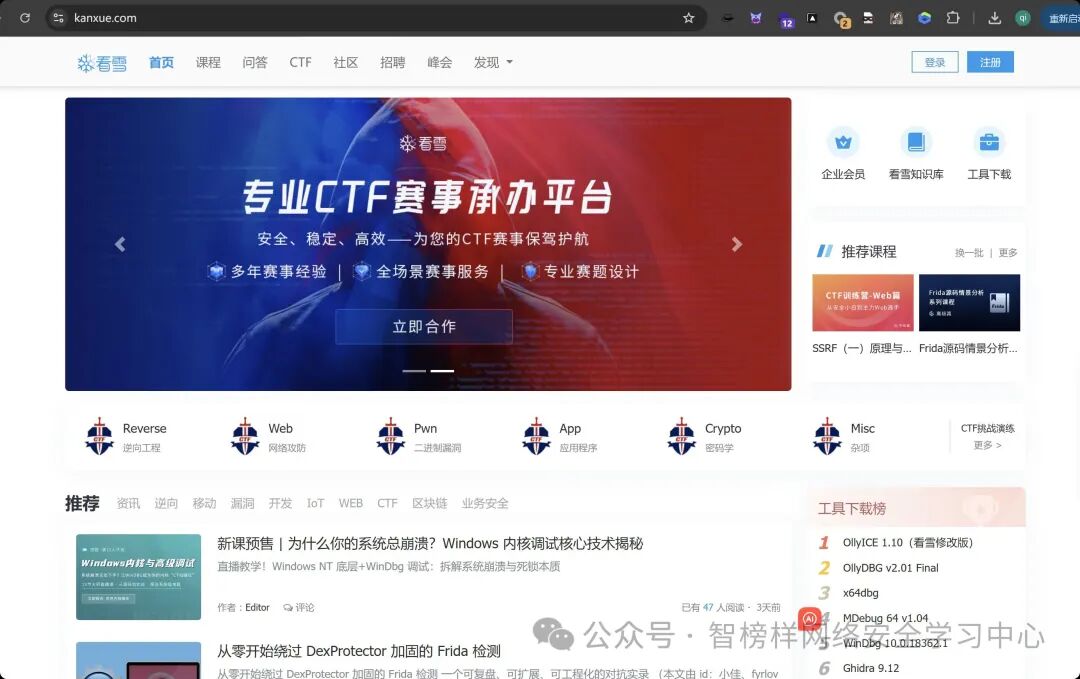Open the Crypto 密码学 CTF category icon
The image size is (1080, 679).
681,437
